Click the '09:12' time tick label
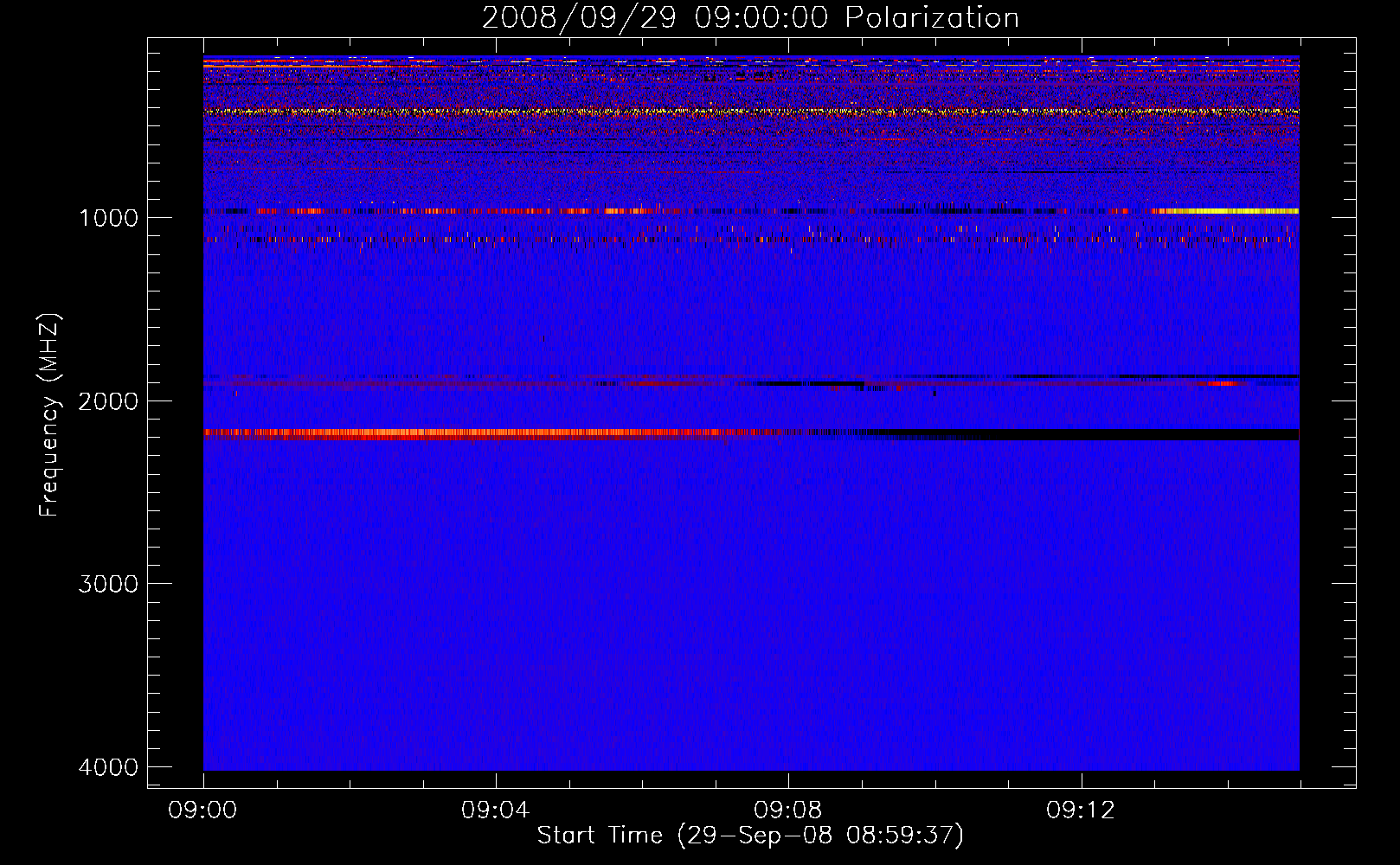This screenshot has height=865, width=1400. pyautogui.click(x=1081, y=811)
